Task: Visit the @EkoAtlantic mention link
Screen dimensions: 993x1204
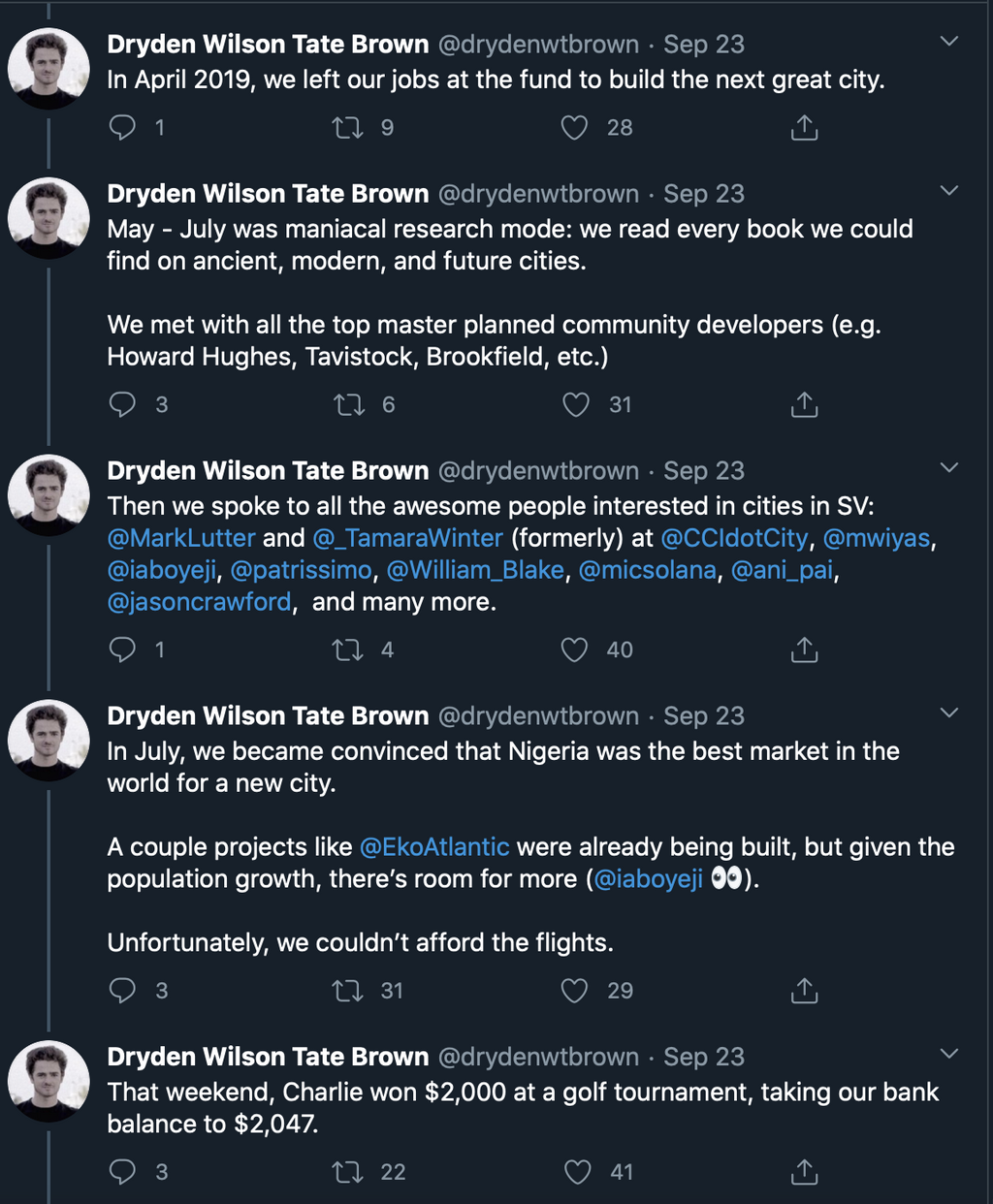Action: coord(433,846)
